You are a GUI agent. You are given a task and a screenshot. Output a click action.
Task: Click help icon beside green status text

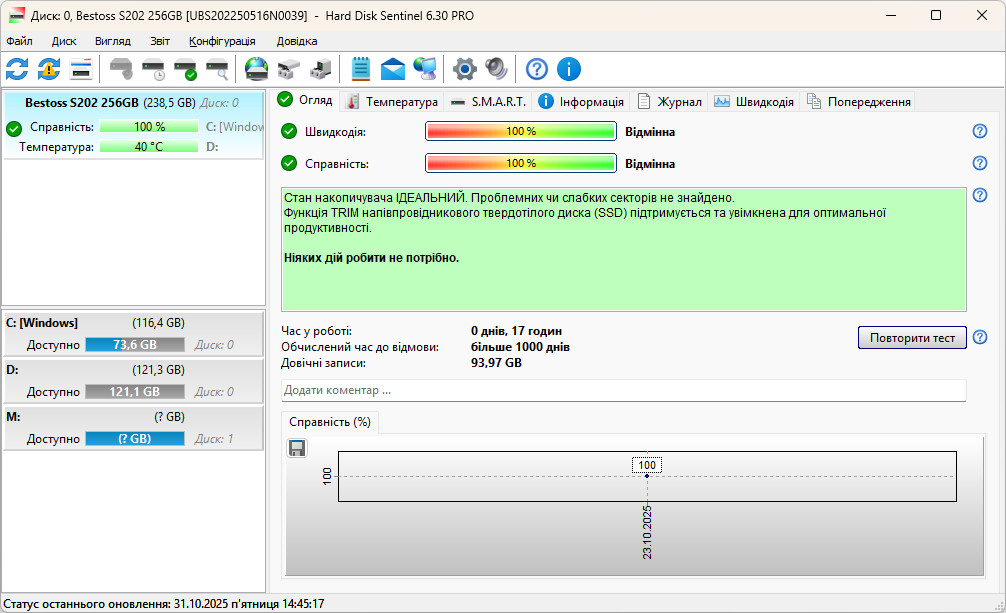(980, 195)
